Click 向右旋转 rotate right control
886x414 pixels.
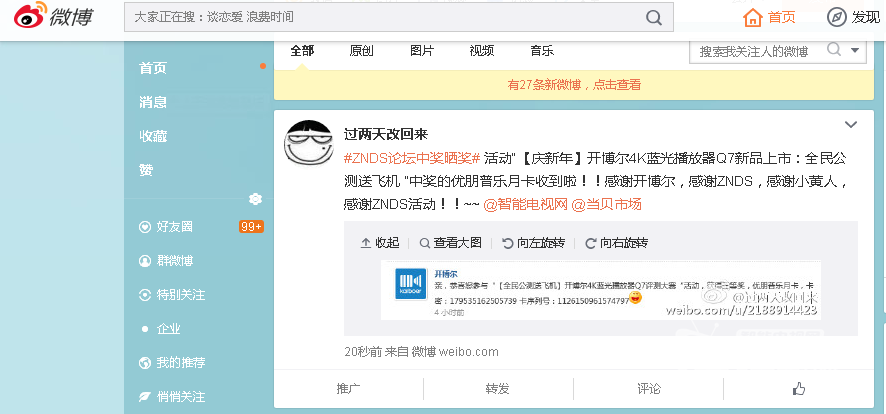[x=616, y=243]
